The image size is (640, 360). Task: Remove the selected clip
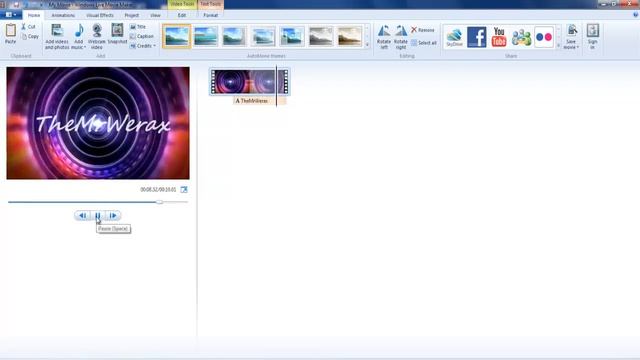(422, 30)
